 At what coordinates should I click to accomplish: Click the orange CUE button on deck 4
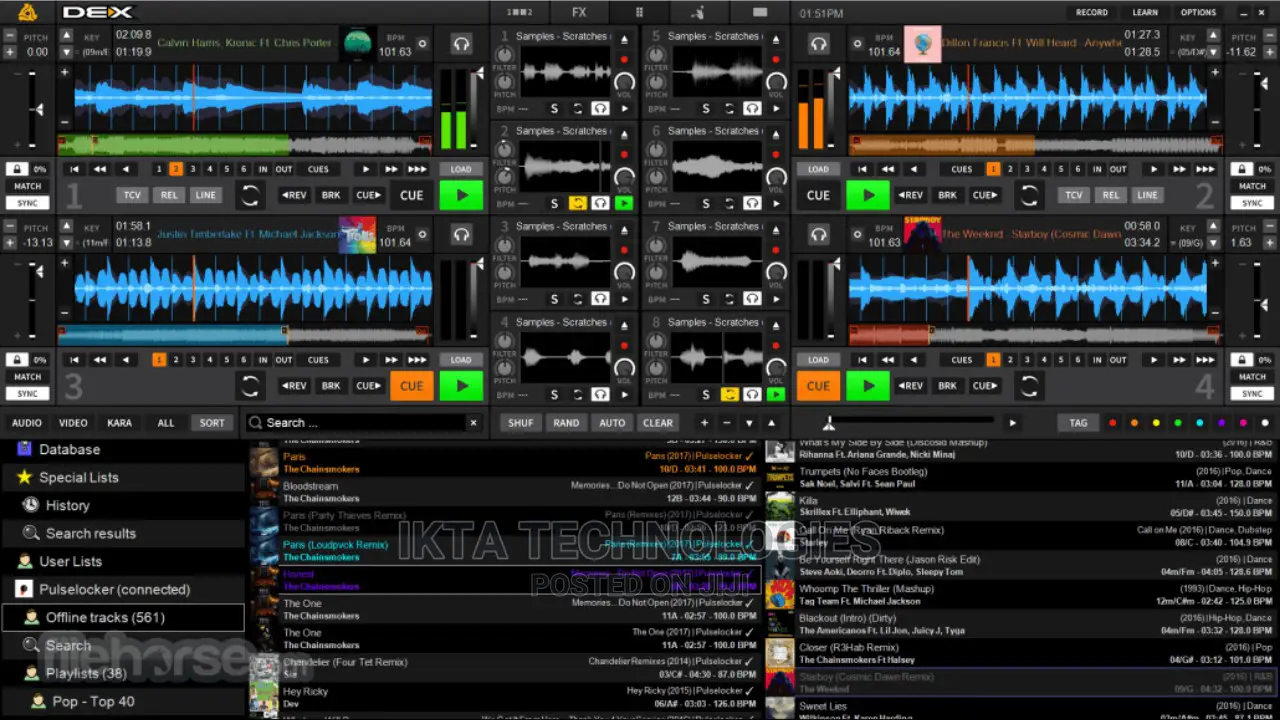point(818,386)
